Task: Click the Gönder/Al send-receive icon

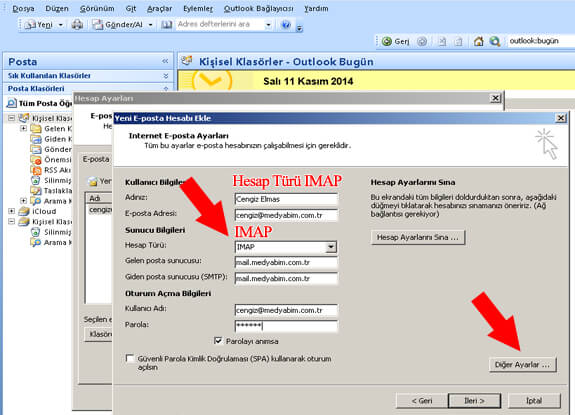Action: click(98, 25)
